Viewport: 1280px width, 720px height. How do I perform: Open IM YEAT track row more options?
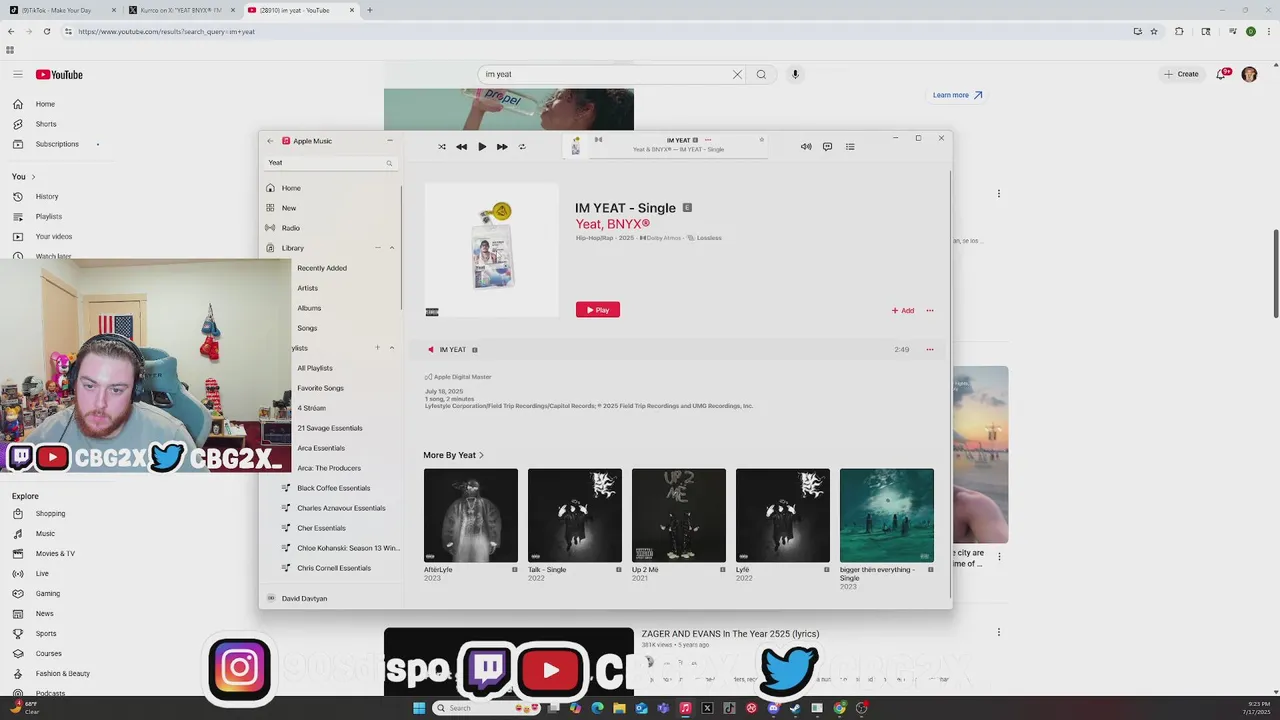(930, 350)
